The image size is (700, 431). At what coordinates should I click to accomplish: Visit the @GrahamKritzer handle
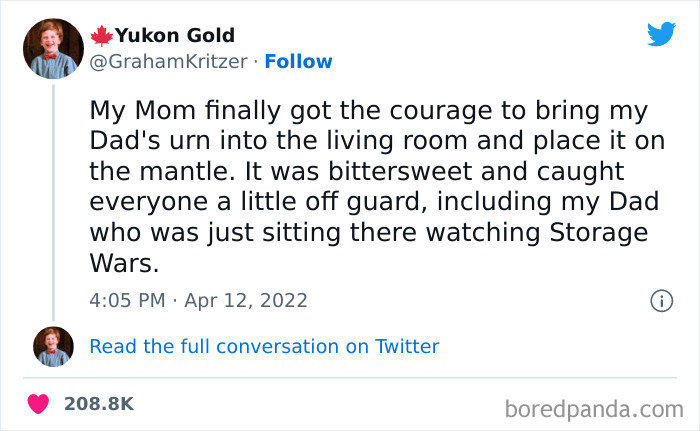(167, 62)
